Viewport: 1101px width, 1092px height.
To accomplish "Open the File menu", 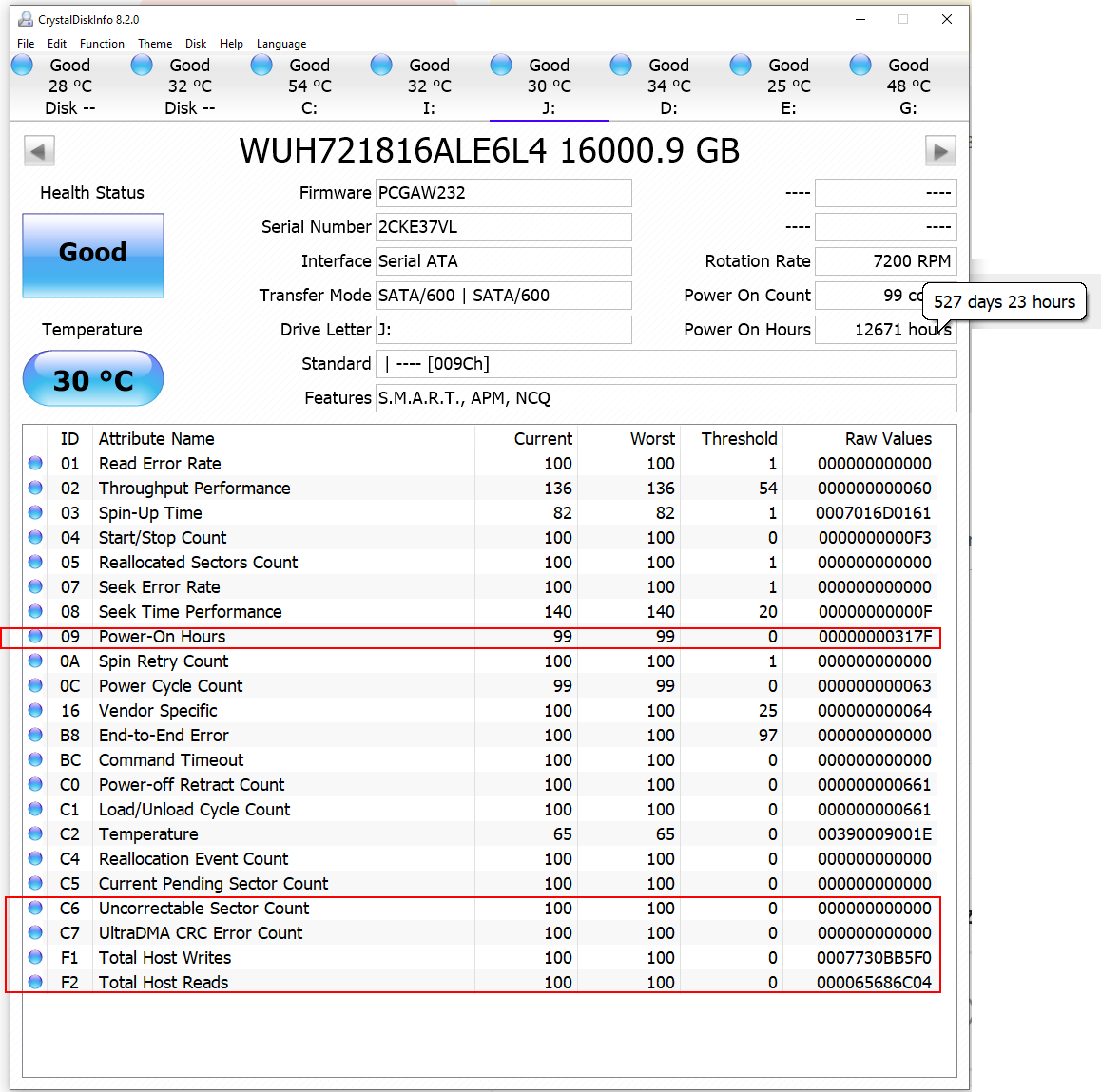I will pos(26,44).
